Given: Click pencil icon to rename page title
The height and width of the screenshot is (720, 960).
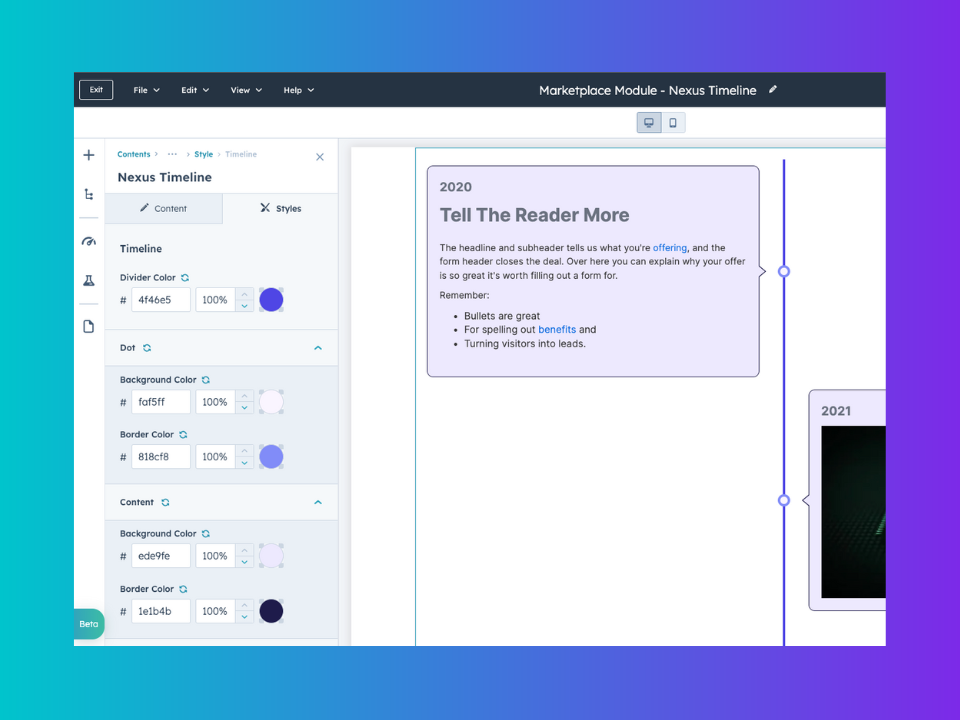Looking at the screenshot, I should (773, 90).
